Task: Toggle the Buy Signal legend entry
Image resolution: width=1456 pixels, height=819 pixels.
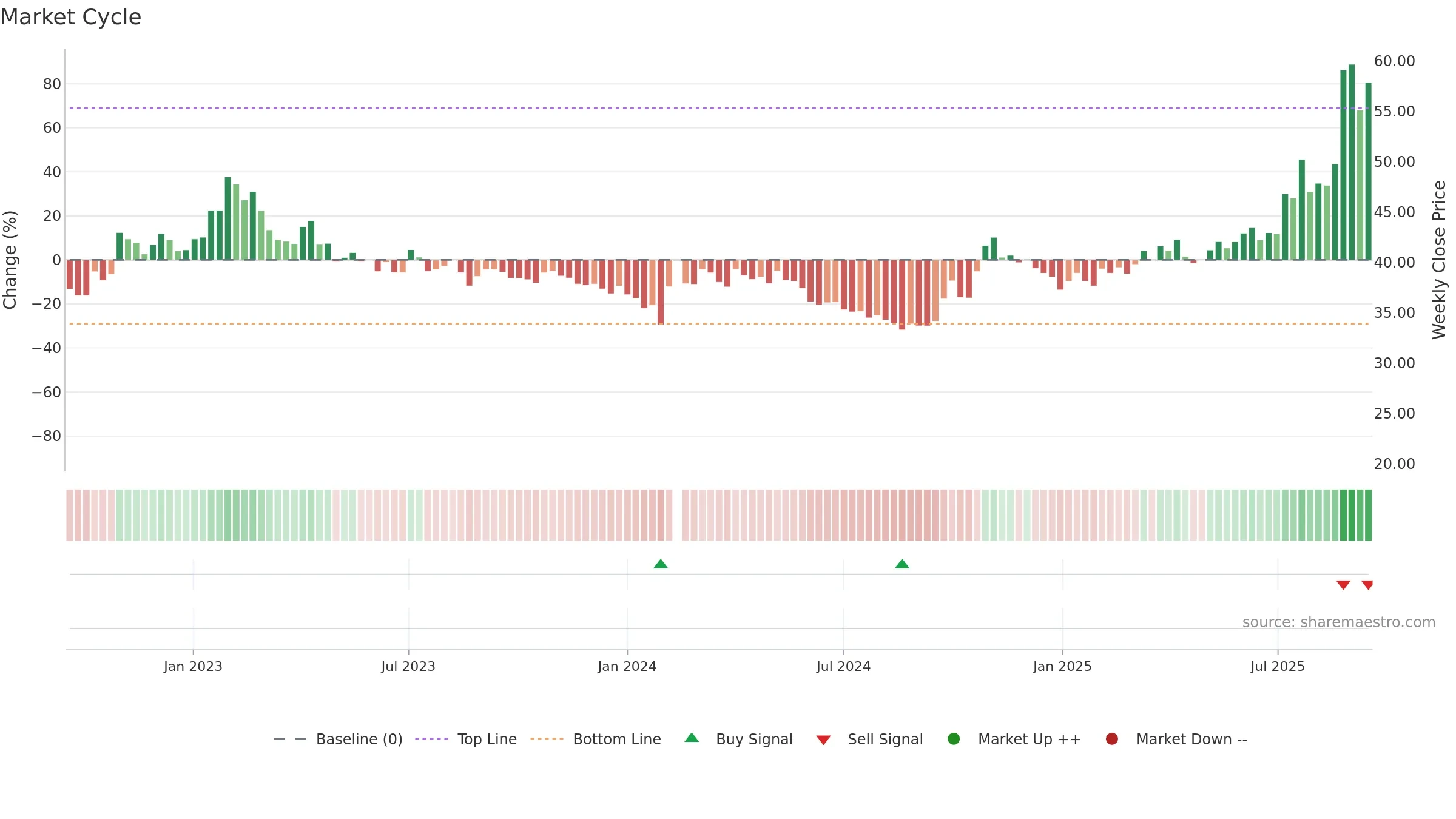Action: click(x=738, y=739)
